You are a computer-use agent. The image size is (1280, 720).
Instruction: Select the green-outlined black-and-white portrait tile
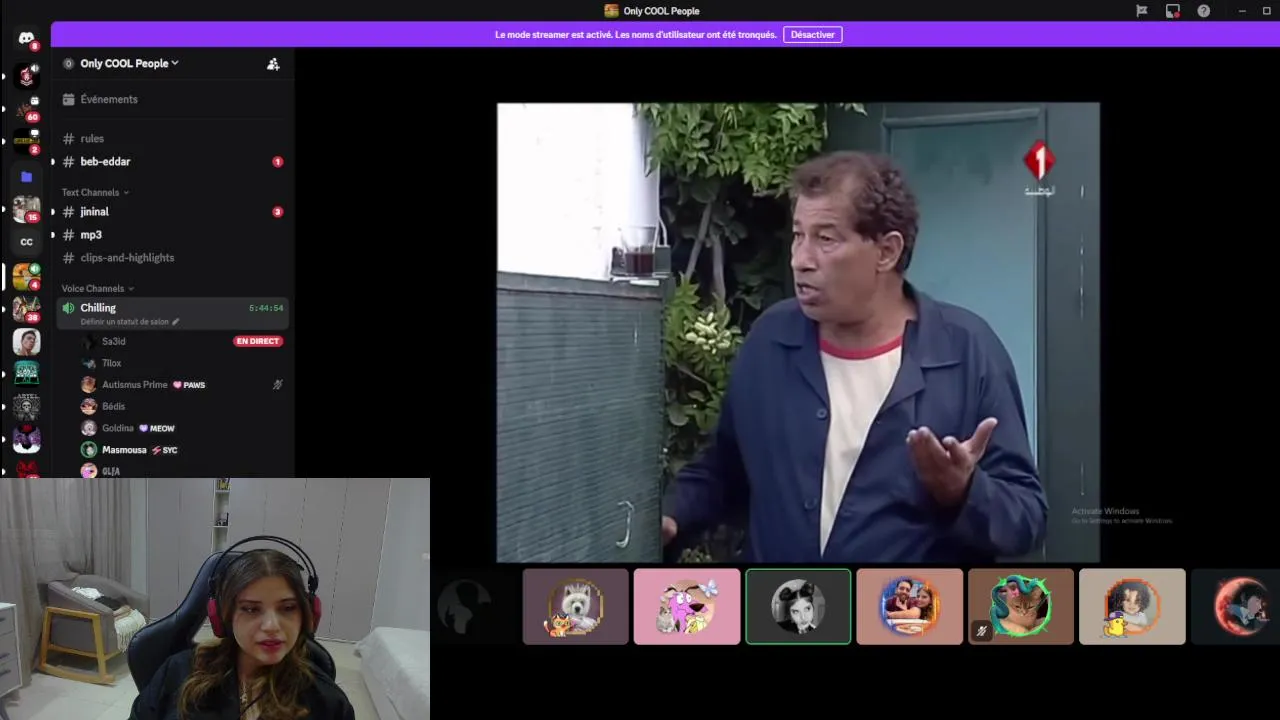click(798, 607)
